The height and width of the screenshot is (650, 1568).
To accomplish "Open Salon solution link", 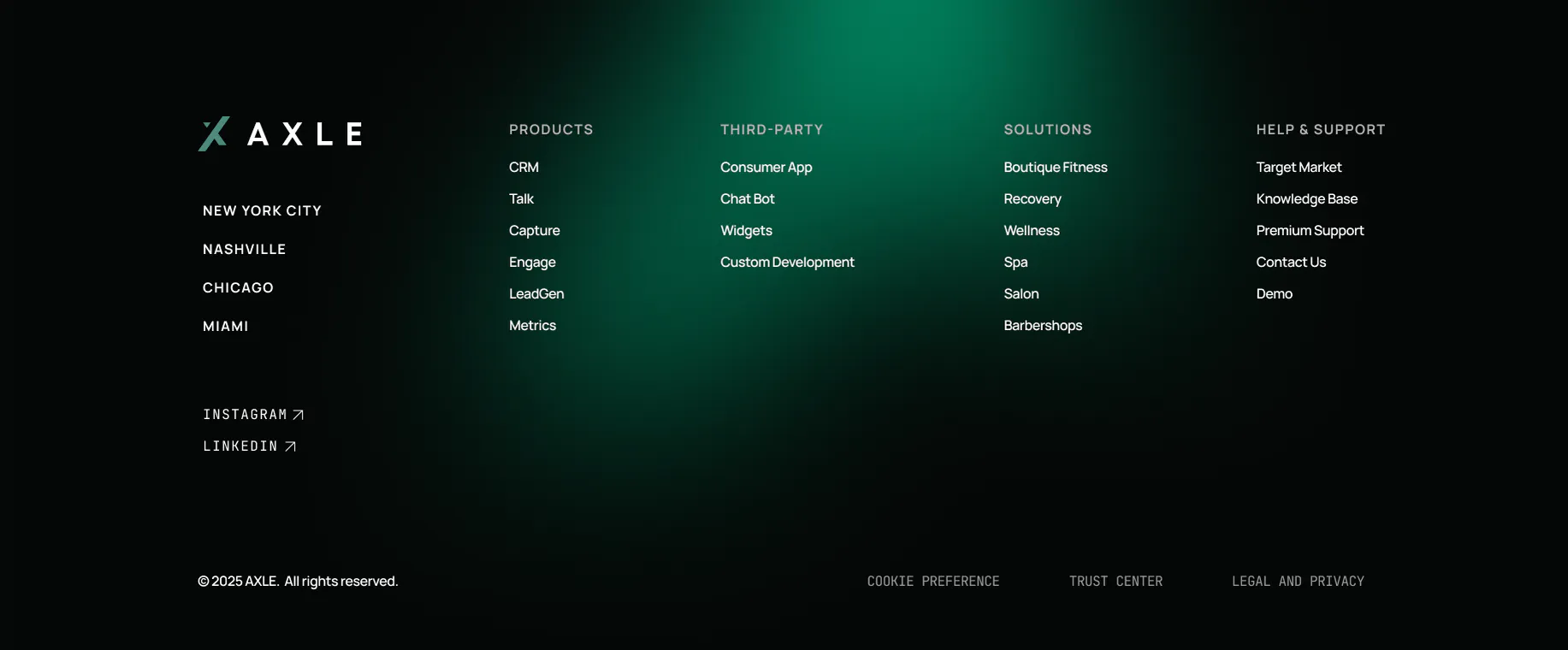I will coord(1021,293).
